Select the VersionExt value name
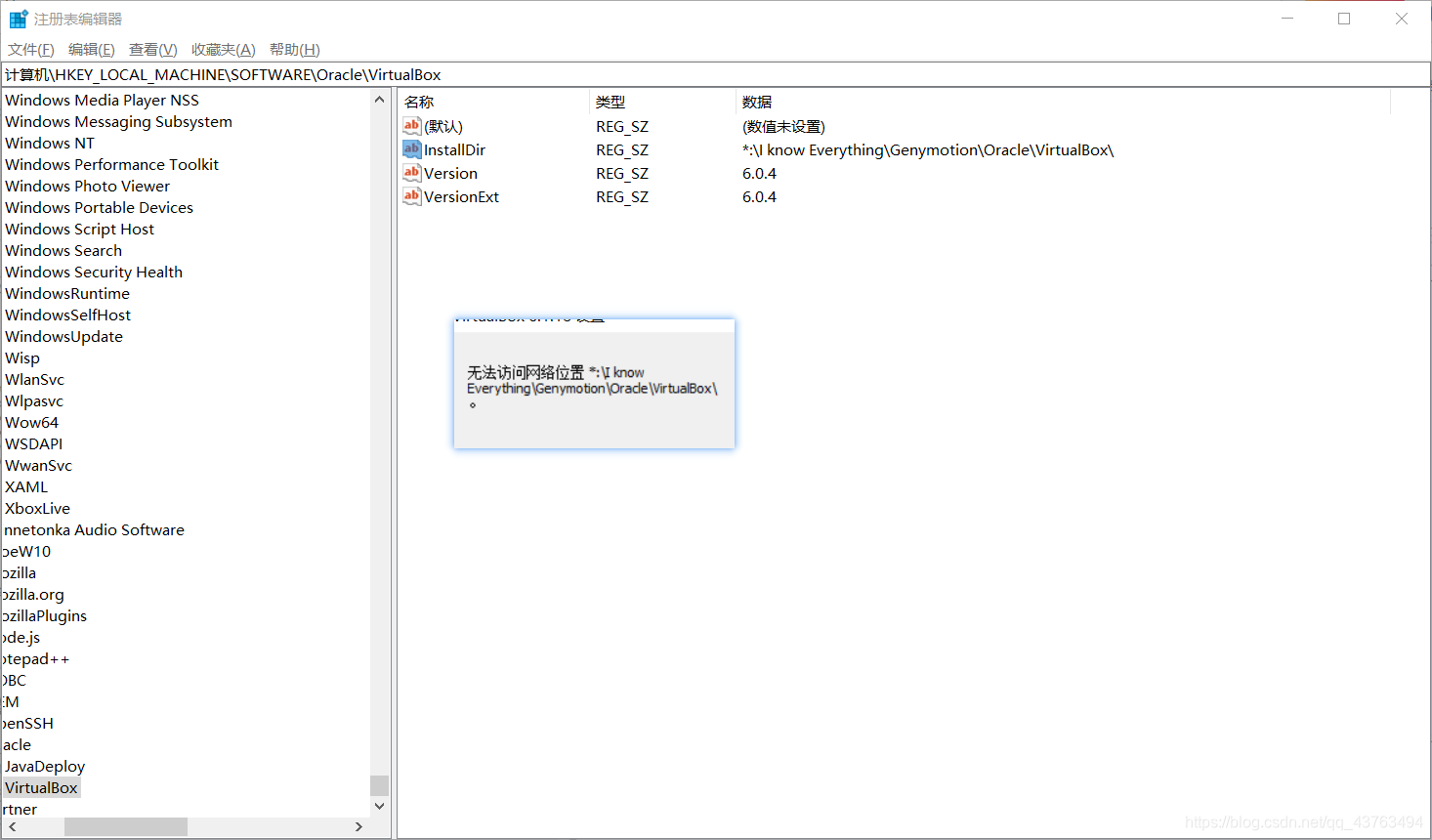This screenshot has width=1432, height=840. [x=461, y=196]
